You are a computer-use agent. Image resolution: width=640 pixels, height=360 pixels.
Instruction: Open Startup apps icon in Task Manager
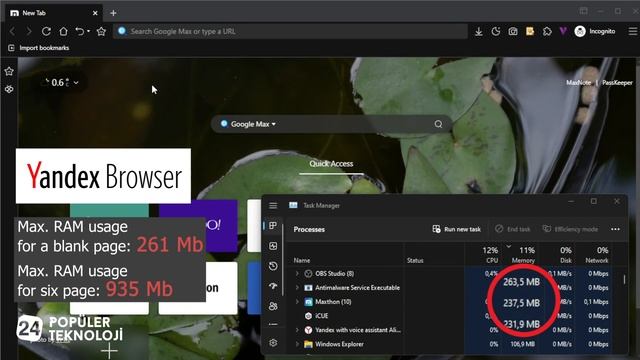click(273, 286)
